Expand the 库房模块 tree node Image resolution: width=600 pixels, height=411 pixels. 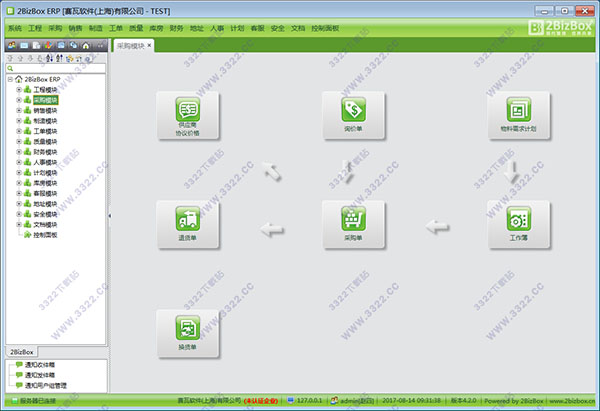(19, 183)
